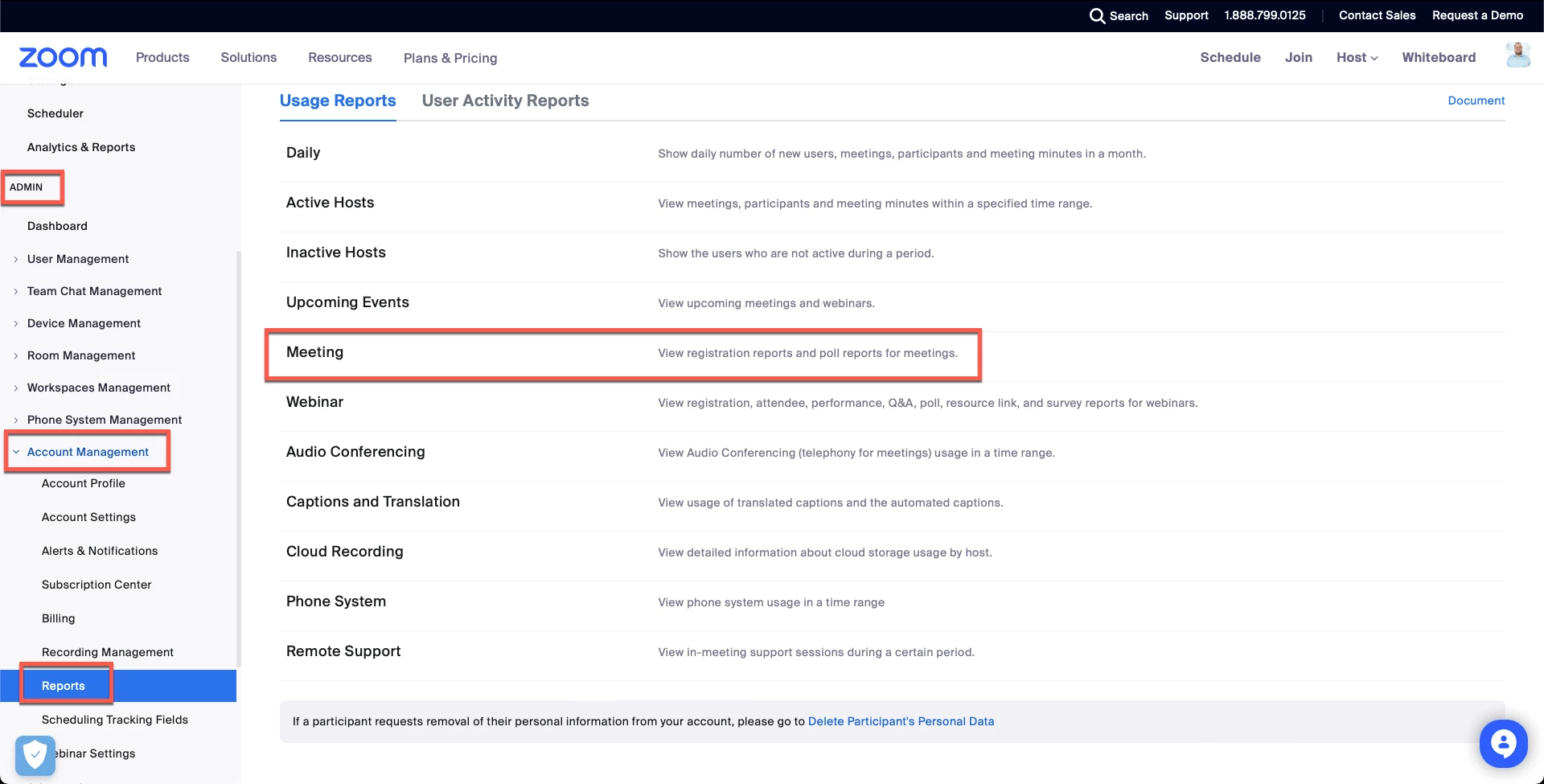This screenshot has width=1544, height=784.
Task: Expand Team Chat Management chevron
Action: click(16, 291)
